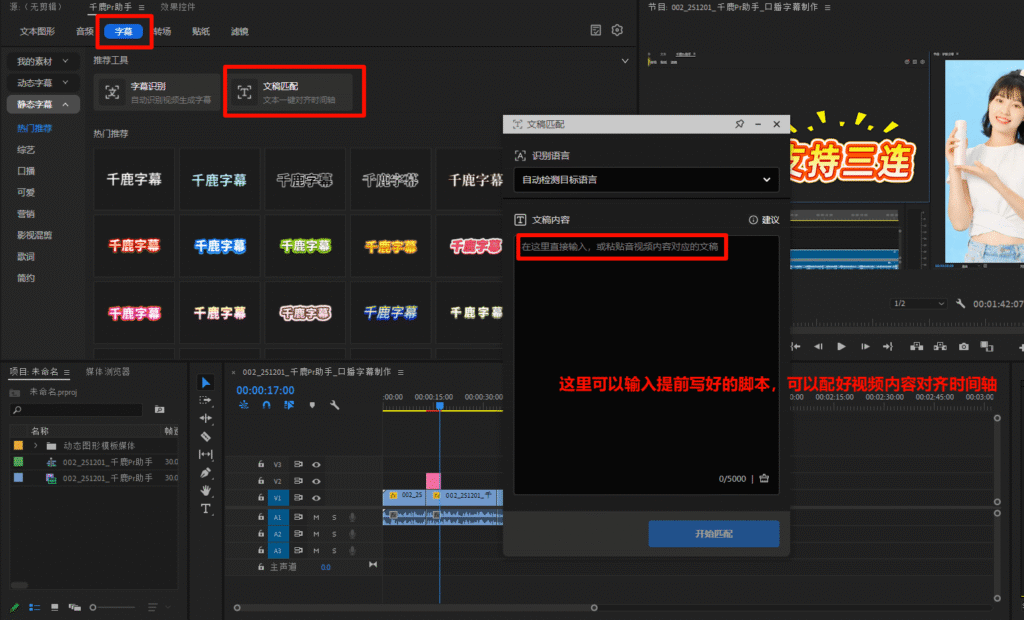Viewport: 1024px width, 620px height.
Task: Toggle sync lock on track A3
Action: (x=298, y=551)
